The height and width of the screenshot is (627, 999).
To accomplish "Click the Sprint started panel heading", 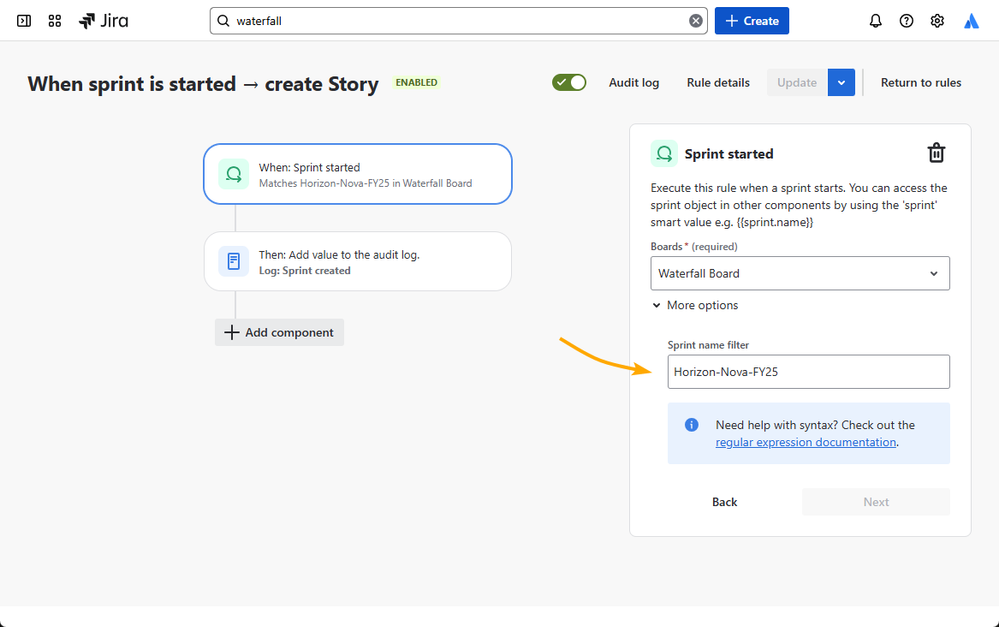I will click(729, 154).
